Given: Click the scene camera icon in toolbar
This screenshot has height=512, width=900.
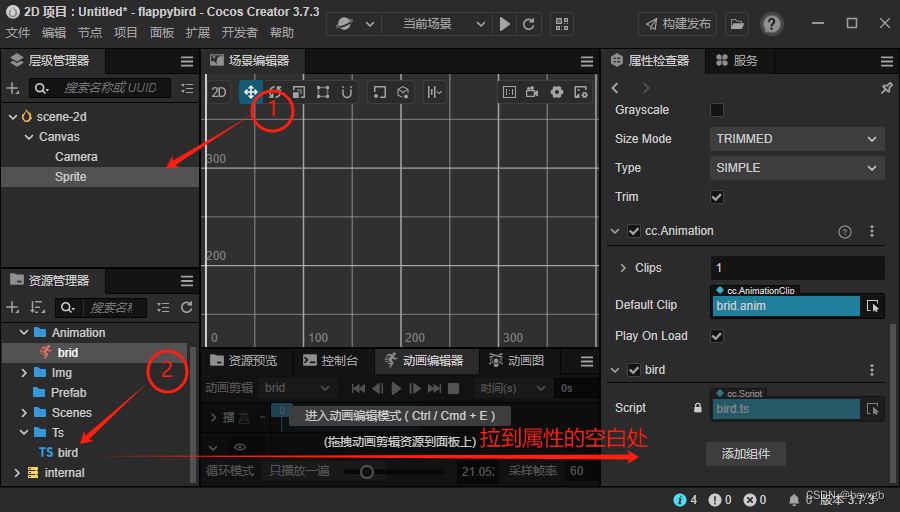Looking at the screenshot, I should point(532,92).
